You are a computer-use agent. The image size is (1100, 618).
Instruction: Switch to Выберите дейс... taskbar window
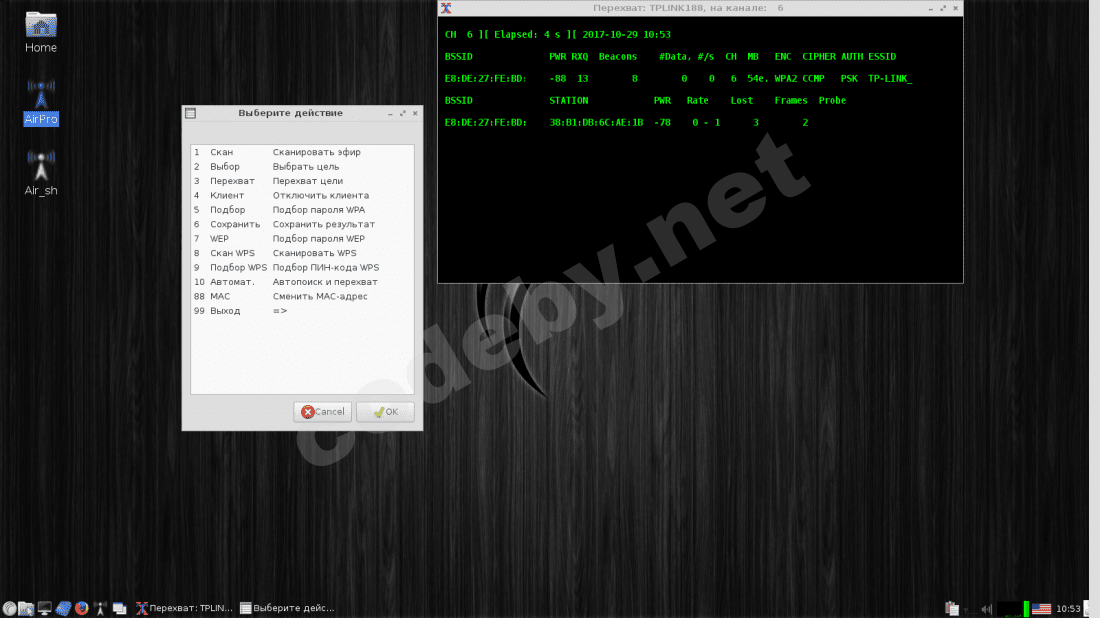pyautogui.click(x=287, y=608)
